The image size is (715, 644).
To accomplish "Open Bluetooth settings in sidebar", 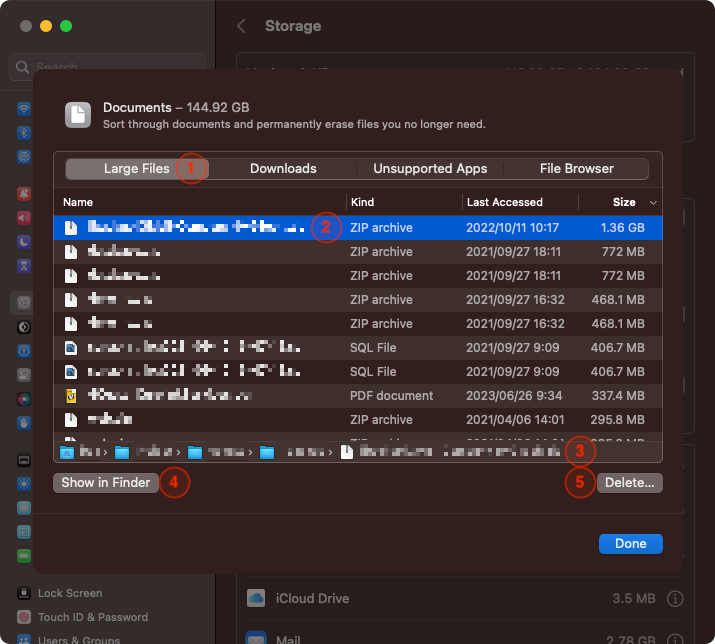I will point(24,133).
